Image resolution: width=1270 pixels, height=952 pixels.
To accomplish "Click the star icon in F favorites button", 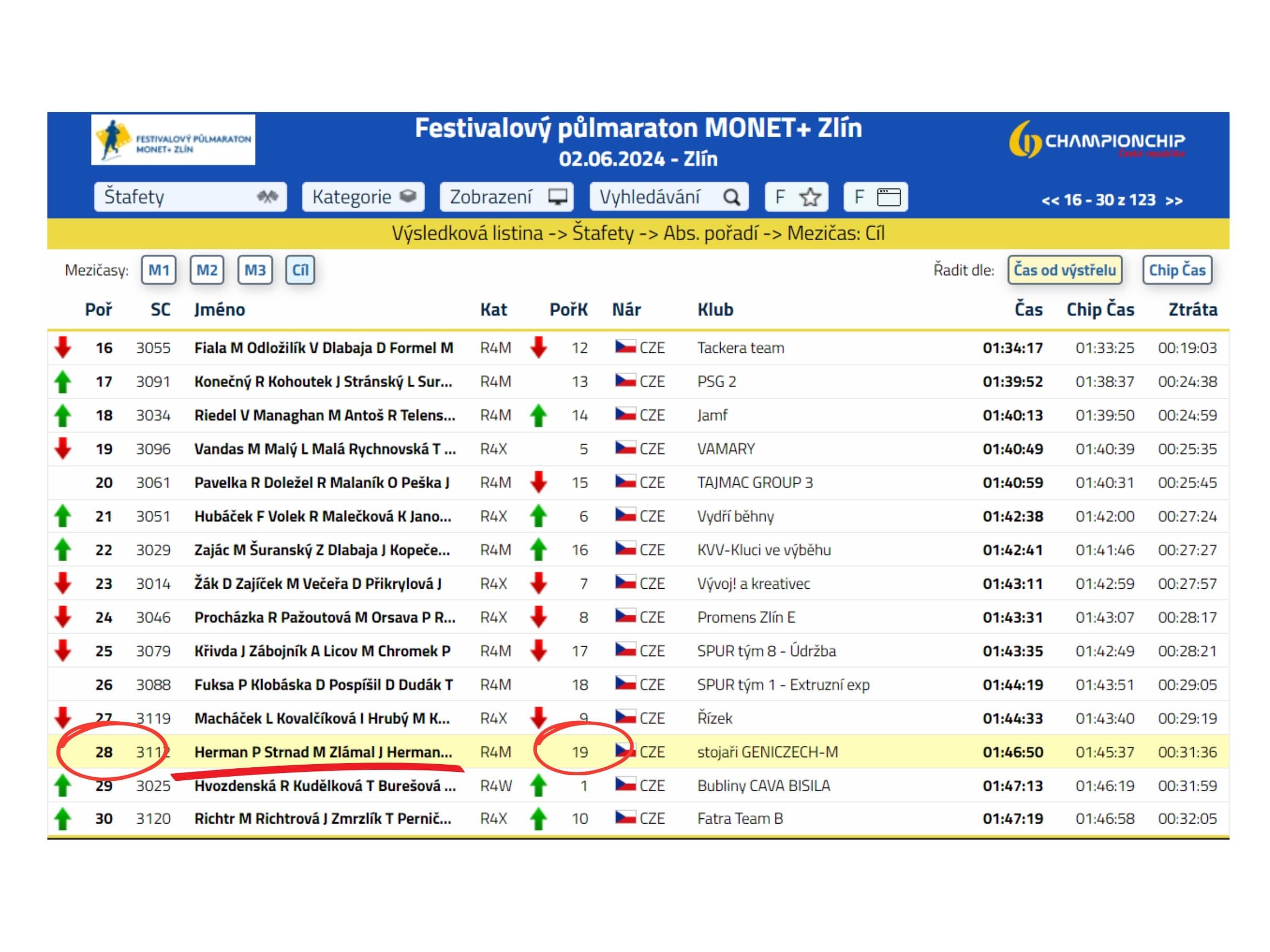I will click(809, 197).
